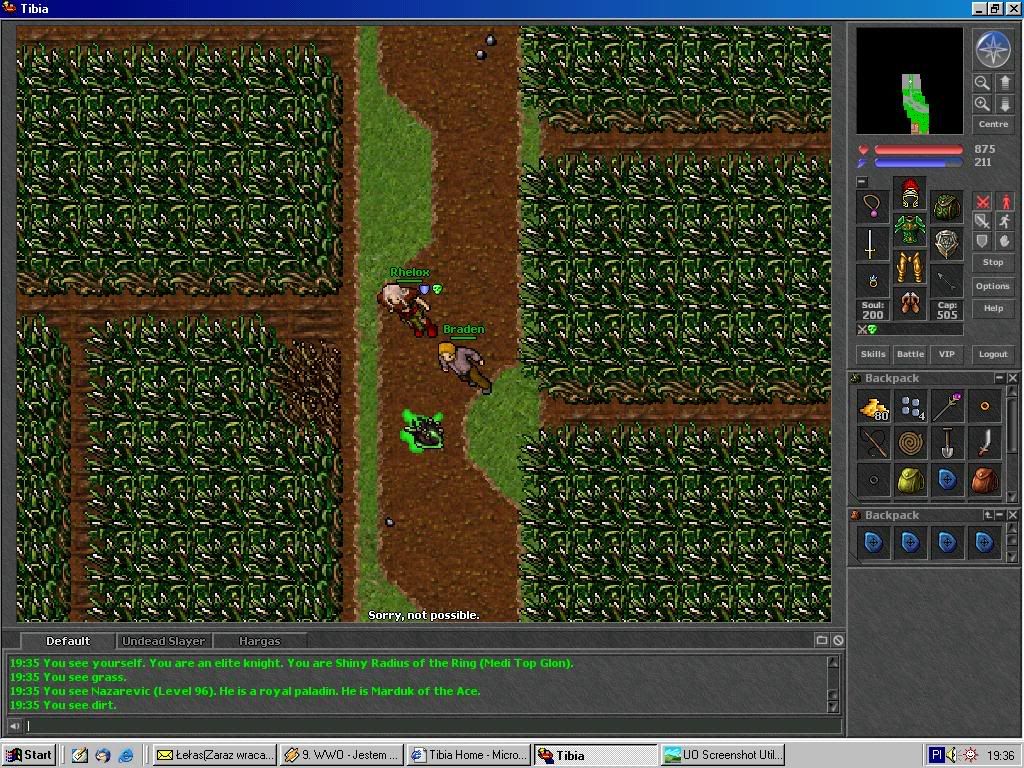Collapse the equipment panel with minus button

click(x=862, y=182)
